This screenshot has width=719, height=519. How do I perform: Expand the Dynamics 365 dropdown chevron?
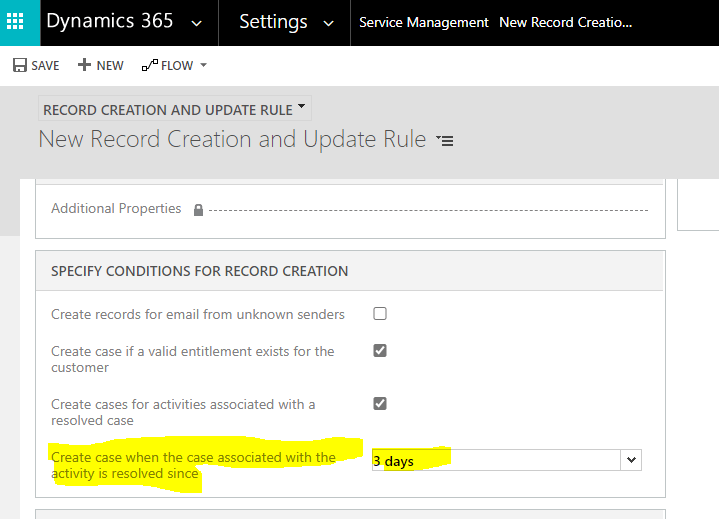click(x=196, y=22)
